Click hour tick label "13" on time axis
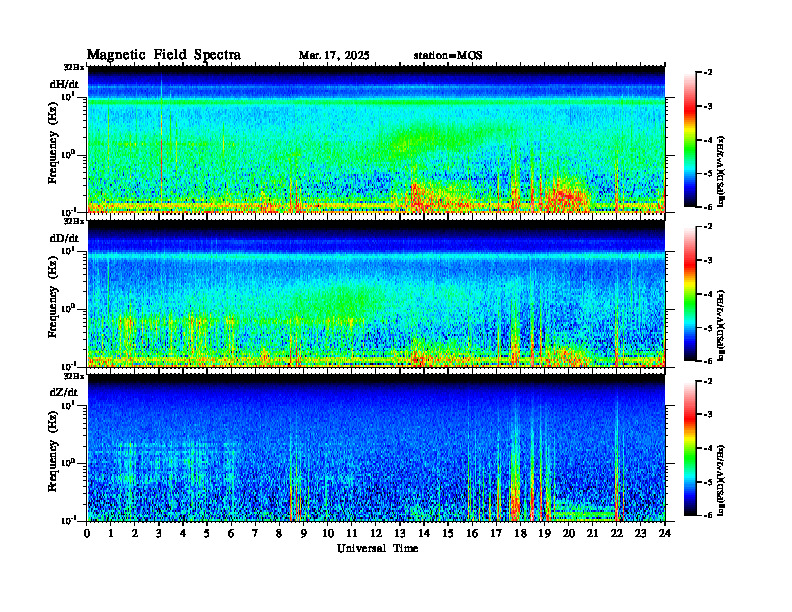This screenshot has width=792, height=612. click(400, 533)
